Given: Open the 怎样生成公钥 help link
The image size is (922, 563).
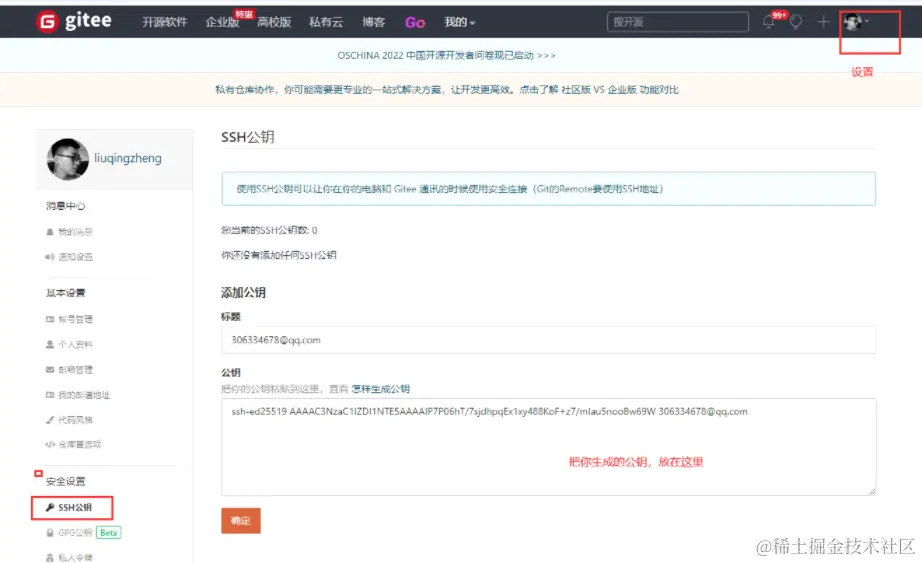Looking at the screenshot, I should [380, 389].
